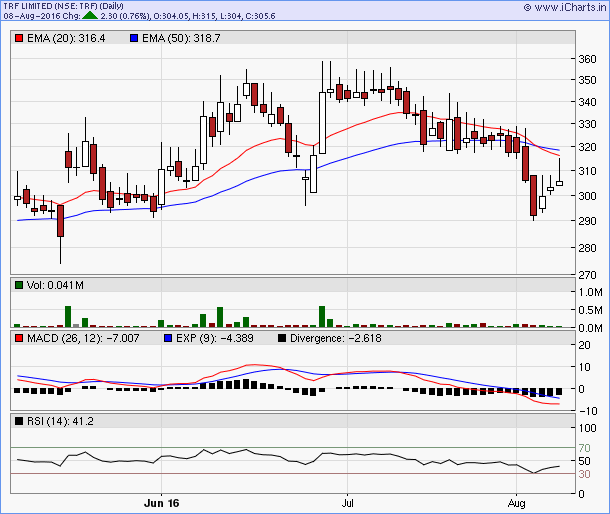Click the RSI 30 oversold level label
The width and height of the screenshot is (610, 514).
[584, 474]
